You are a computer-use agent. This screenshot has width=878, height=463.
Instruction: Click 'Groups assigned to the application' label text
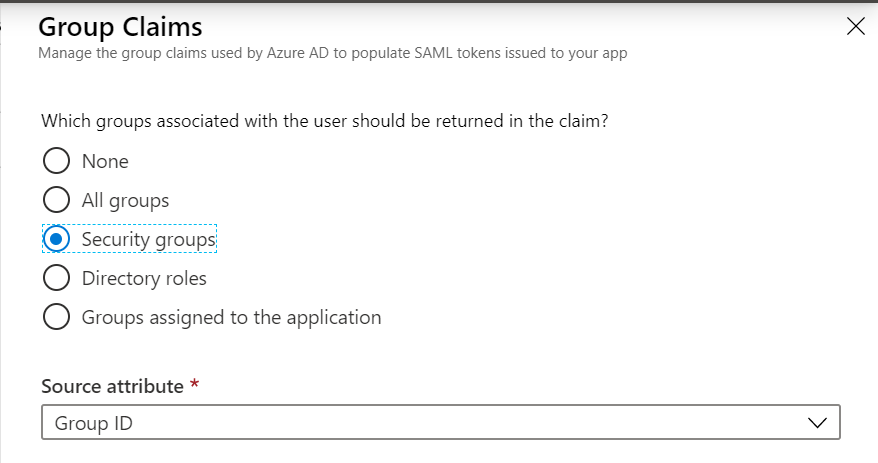pyautogui.click(x=231, y=317)
